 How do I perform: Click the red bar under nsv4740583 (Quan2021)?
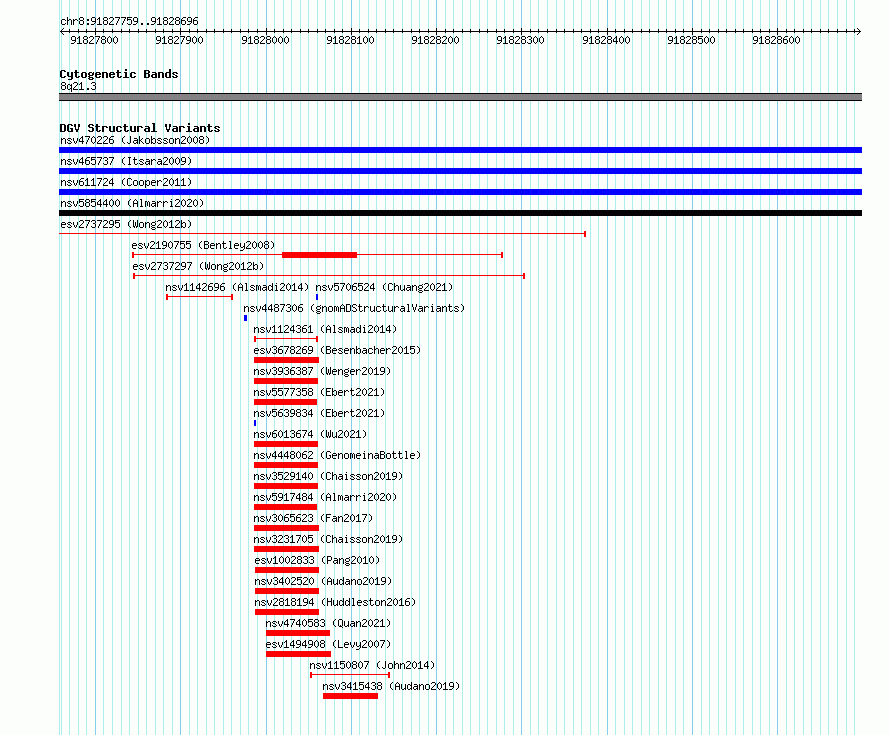298,633
